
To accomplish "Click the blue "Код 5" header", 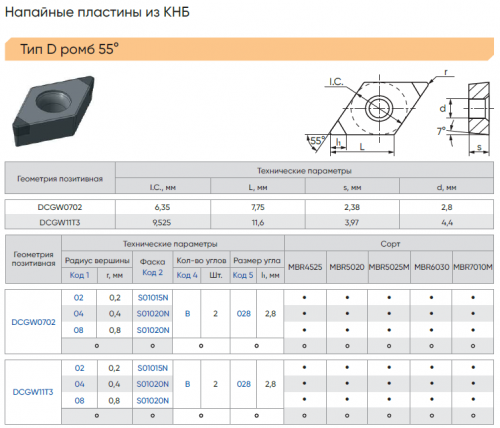I will (243, 275).
